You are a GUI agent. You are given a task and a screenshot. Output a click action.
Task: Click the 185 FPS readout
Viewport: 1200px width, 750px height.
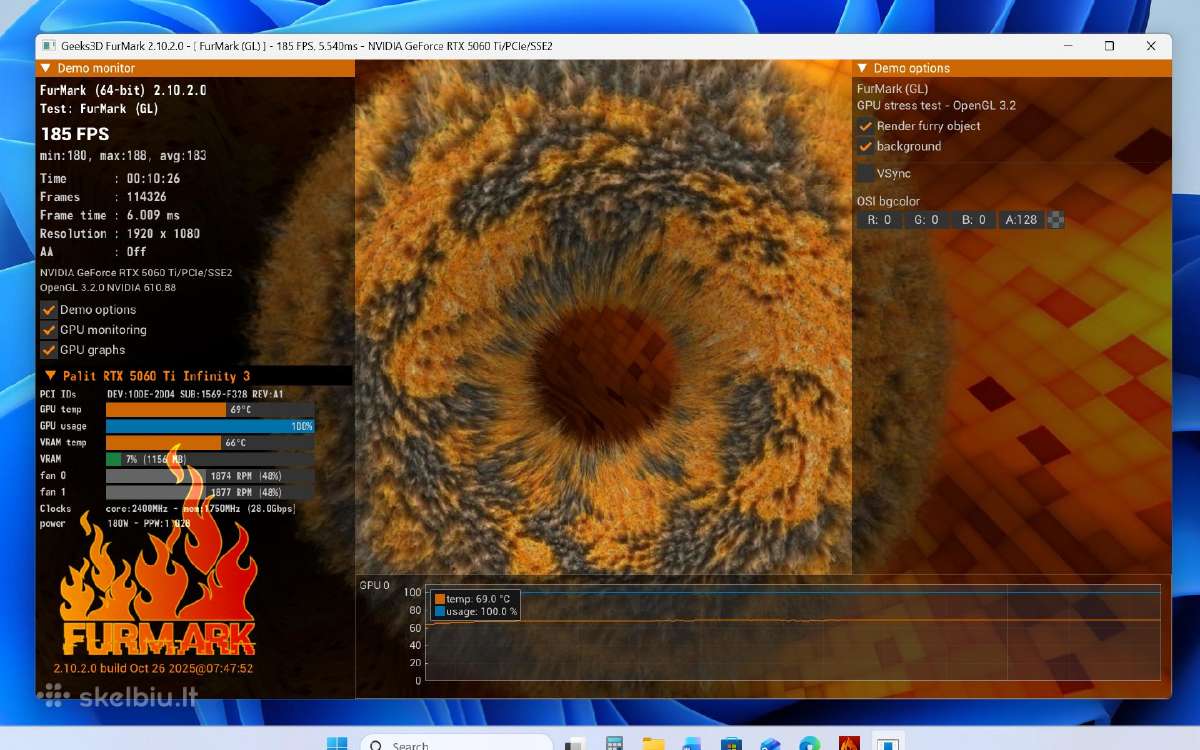click(x=75, y=134)
